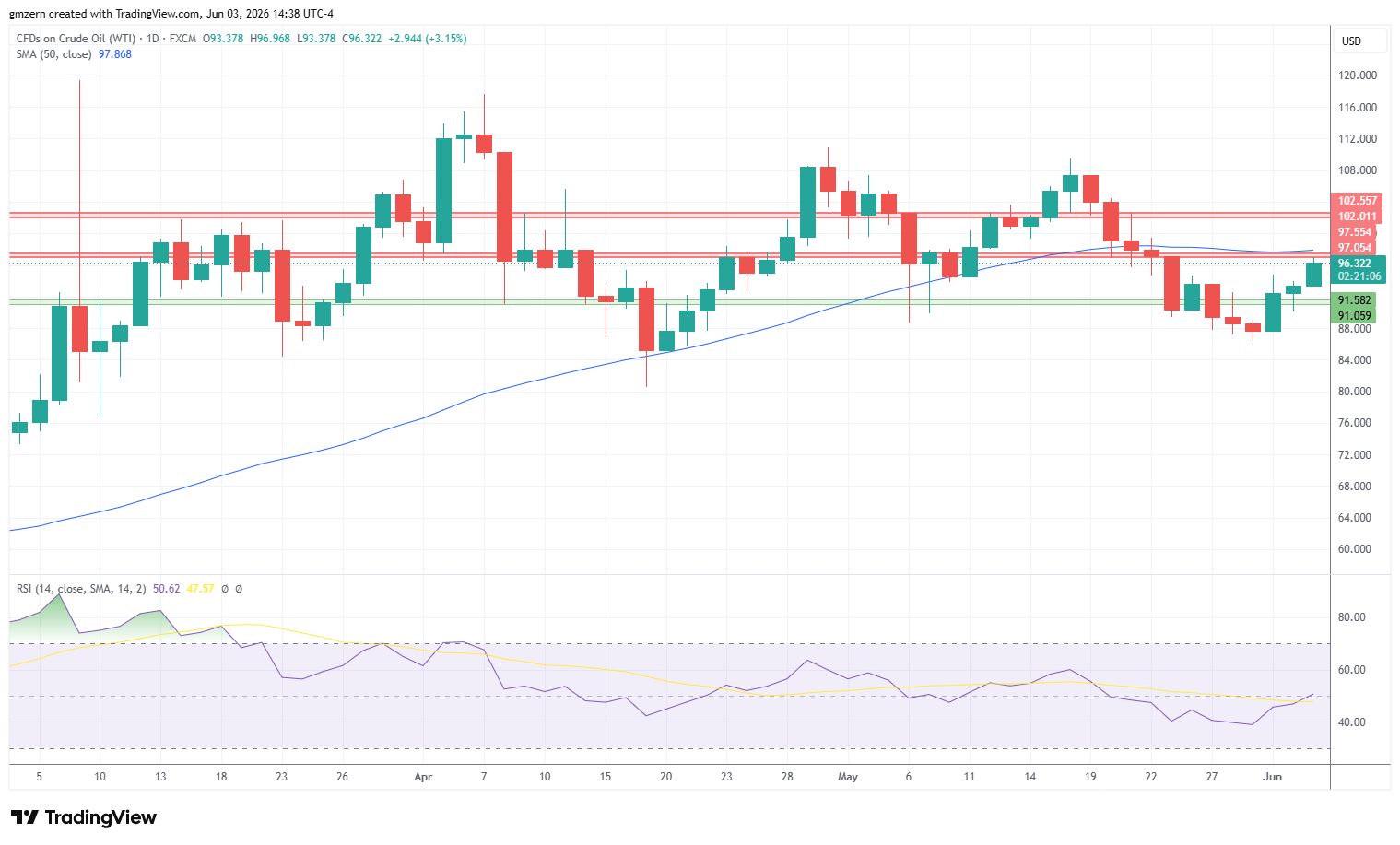1400x845 pixels.
Task: Click the Jun label on the time axis
Action: pyautogui.click(x=1272, y=777)
